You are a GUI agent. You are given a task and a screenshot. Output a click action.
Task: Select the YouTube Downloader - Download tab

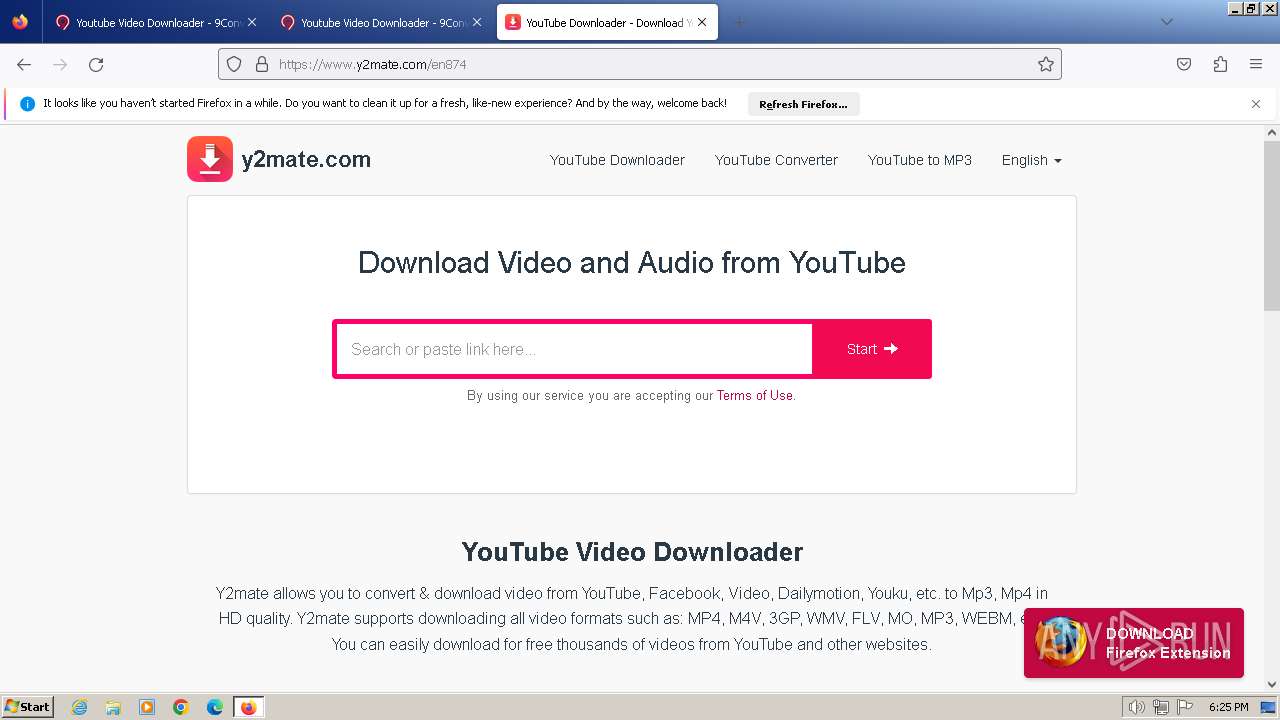(607, 22)
